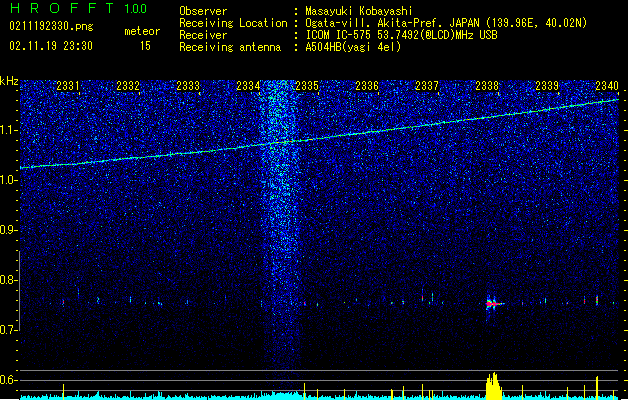The width and height of the screenshot is (629, 400).
Task: Click the 2338 time marker
Action: 487,85
